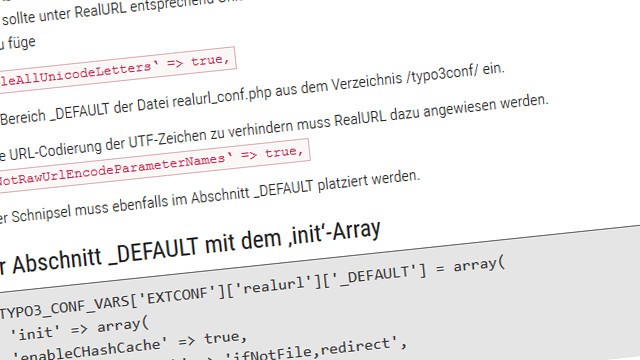The image size is (640, 360).
Task: Click the code line with TYPO3_CONF_VARS['EXTCONF']['realurl']
Action: [253, 287]
